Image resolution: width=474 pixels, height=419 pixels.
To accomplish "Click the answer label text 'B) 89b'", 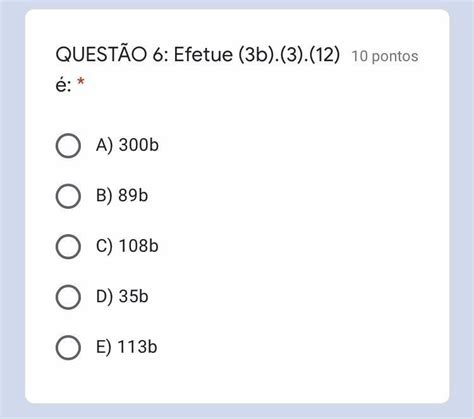I will tap(122, 196).
